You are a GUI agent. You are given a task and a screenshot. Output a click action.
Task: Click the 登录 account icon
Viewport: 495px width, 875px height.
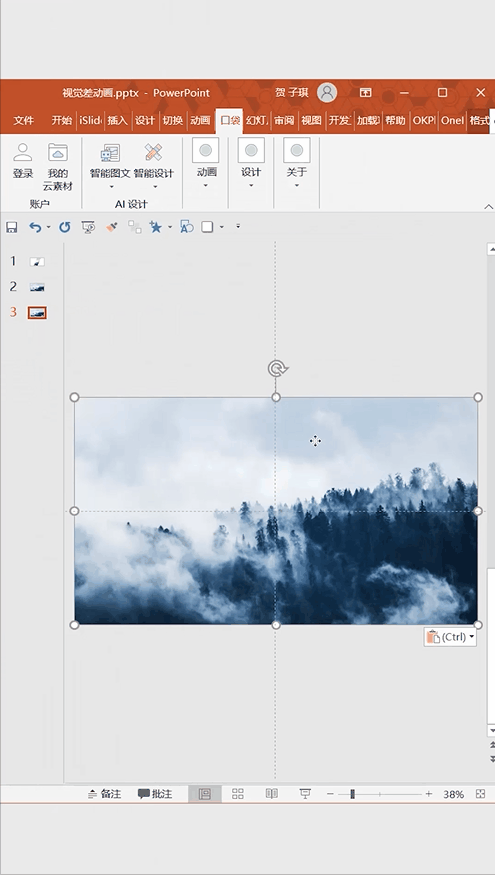click(x=23, y=152)
